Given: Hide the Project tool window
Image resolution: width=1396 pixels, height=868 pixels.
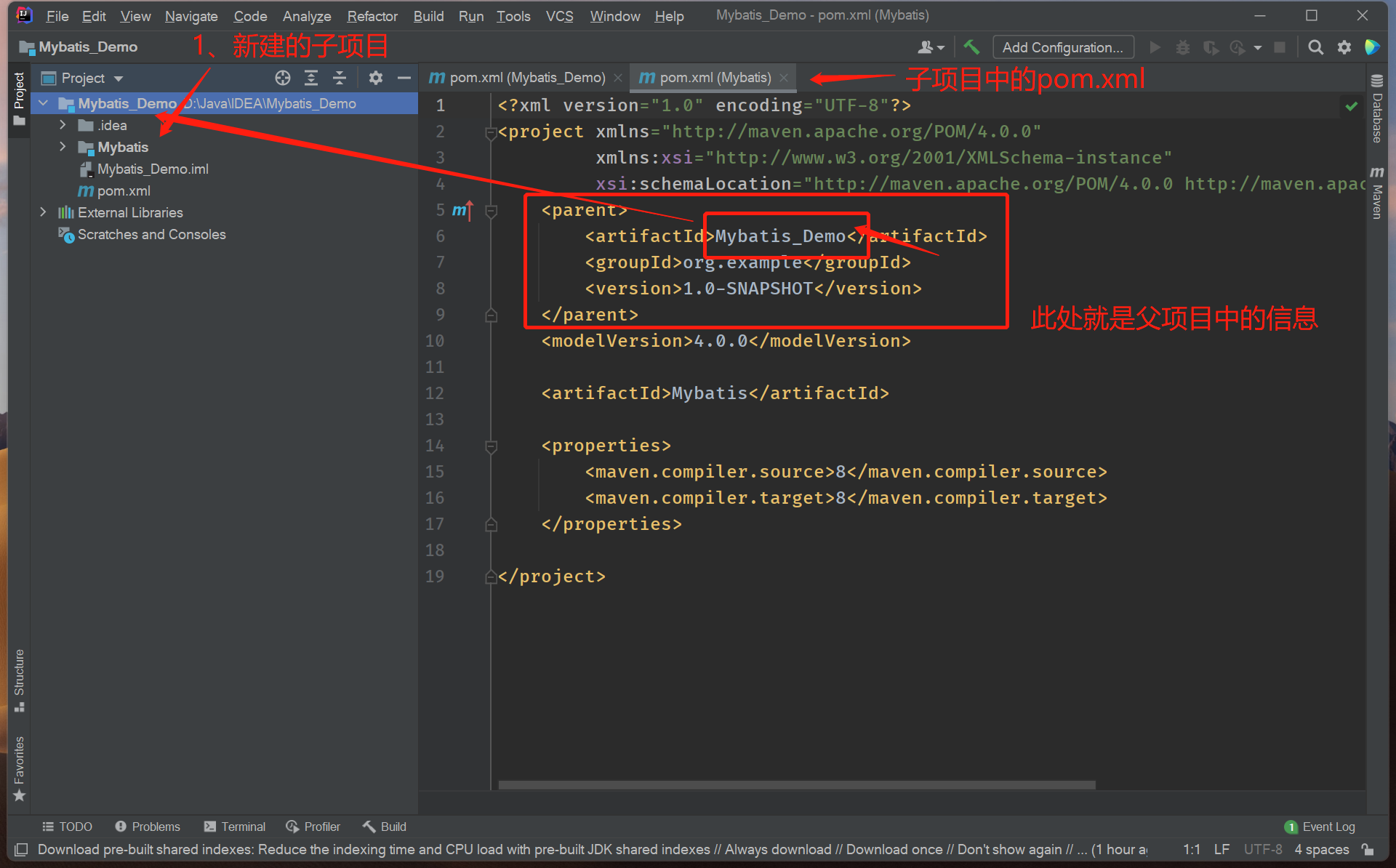Looking at the screenshot, I should pyautogui.click(x=404, y=78).
